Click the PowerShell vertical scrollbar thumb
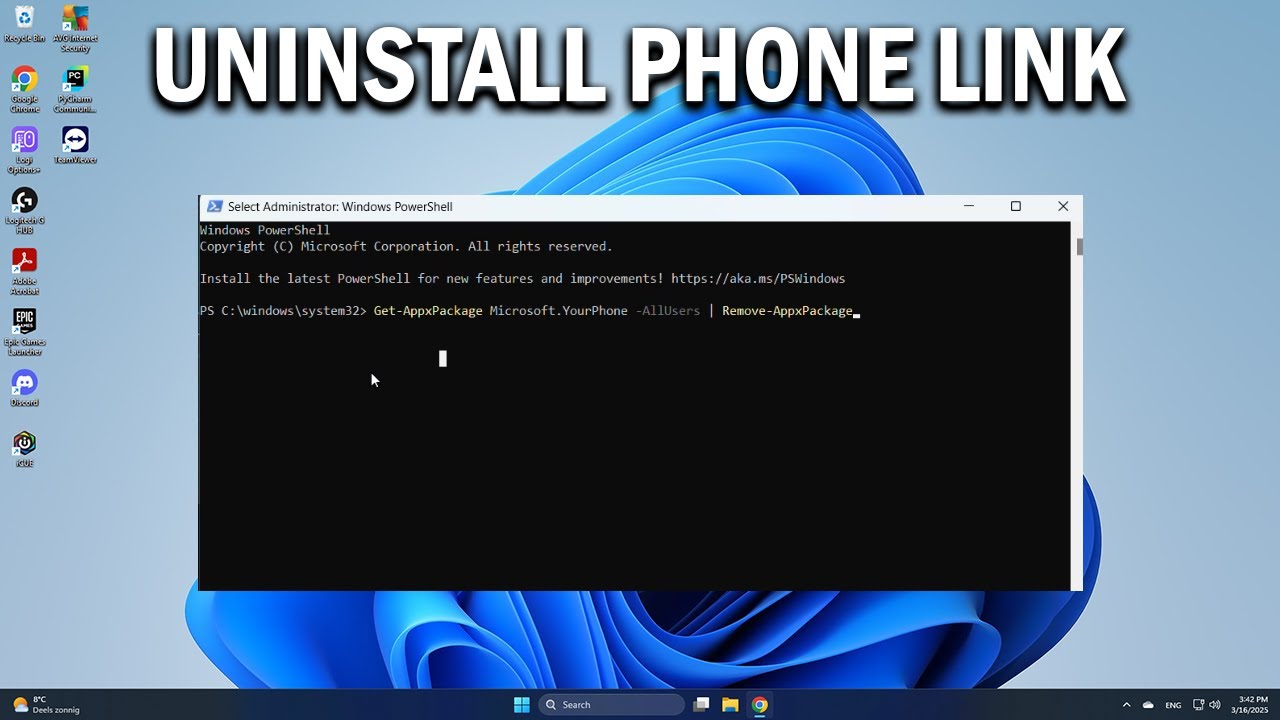Viewport: 1280px width, 720px height. point(1079,246)
